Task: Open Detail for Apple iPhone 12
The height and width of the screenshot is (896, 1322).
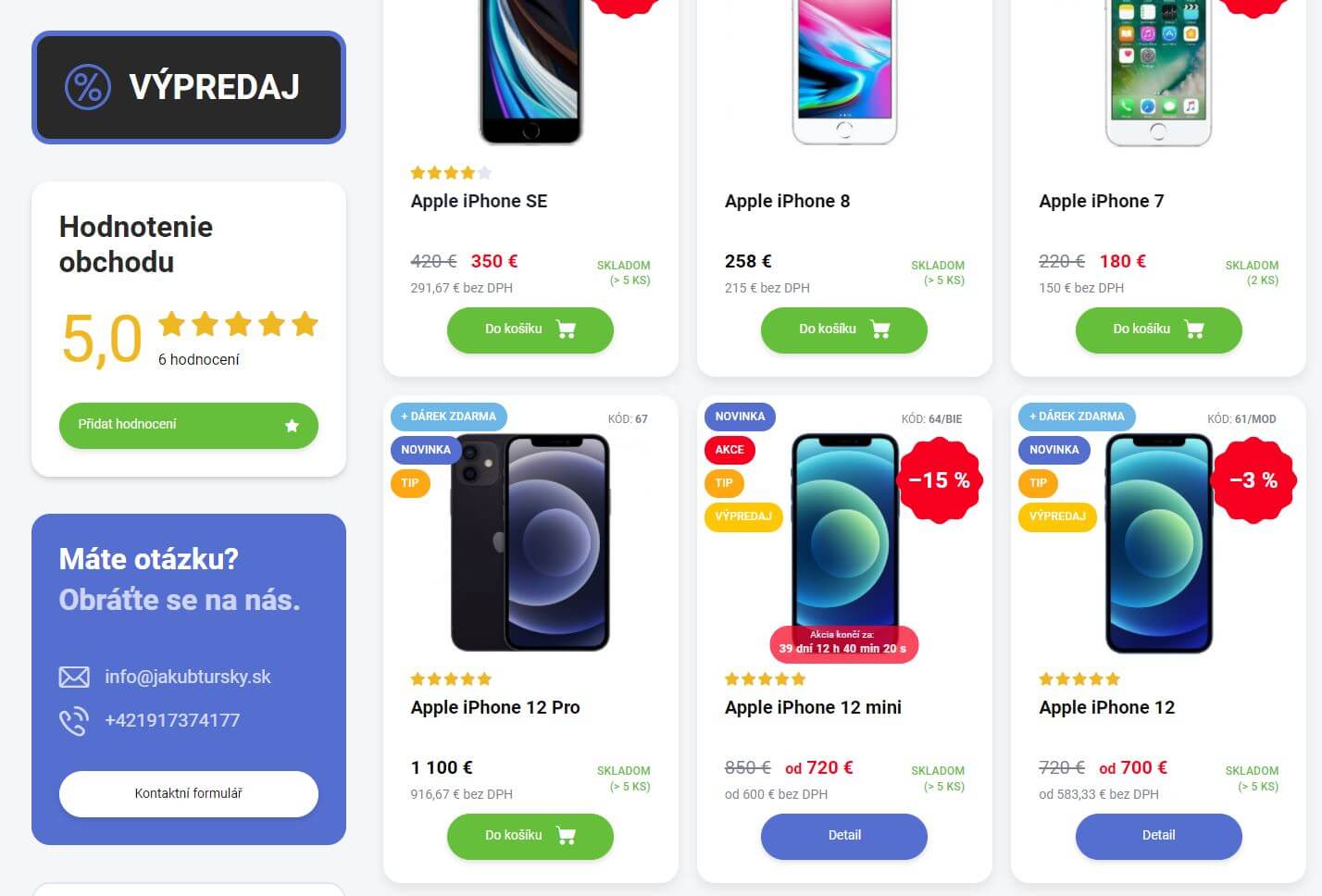Action: [1158, 836]
